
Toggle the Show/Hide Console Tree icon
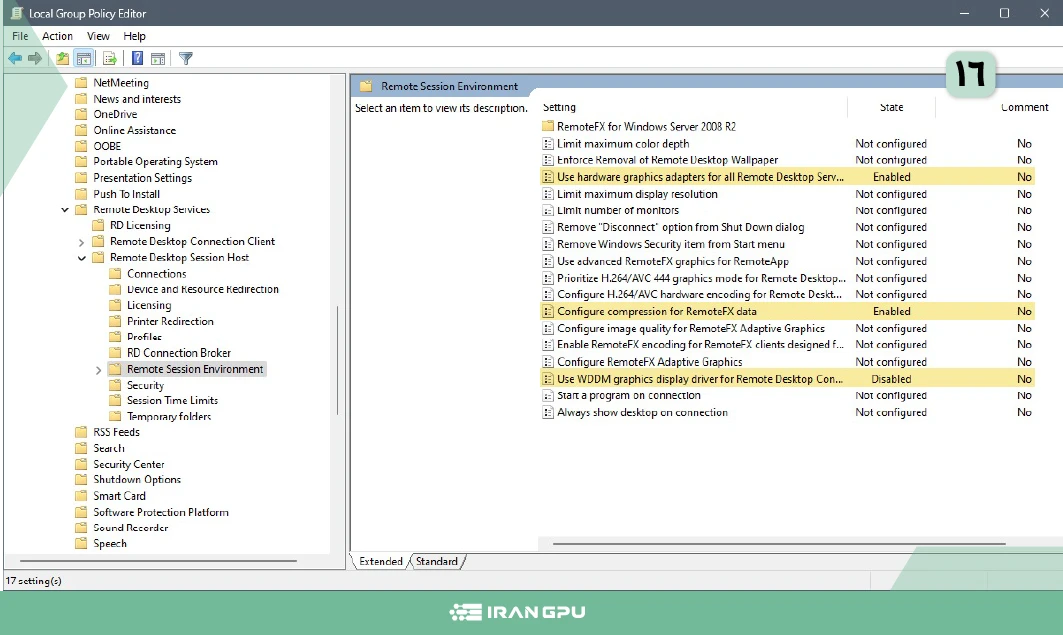point(84,58)
